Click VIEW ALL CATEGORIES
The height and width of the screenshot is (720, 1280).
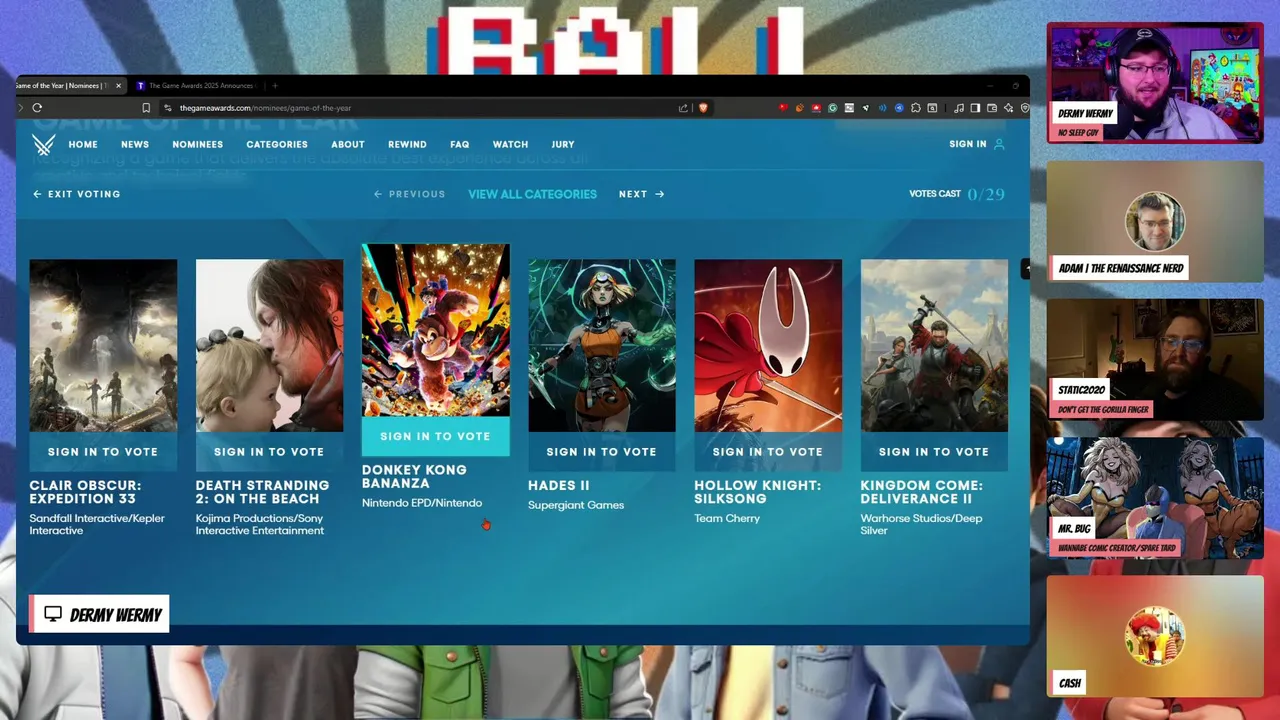coord(532,194)
